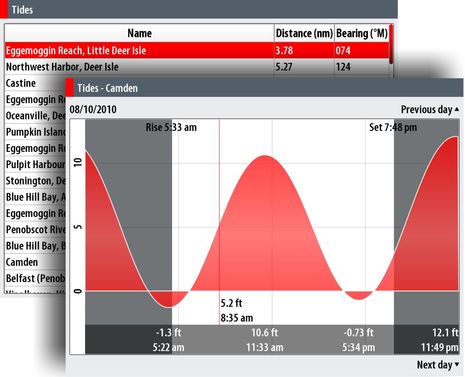Viewport: 465px width, 377px height.
Task: Go to Previous day tide chart
Action: [430, 109]
